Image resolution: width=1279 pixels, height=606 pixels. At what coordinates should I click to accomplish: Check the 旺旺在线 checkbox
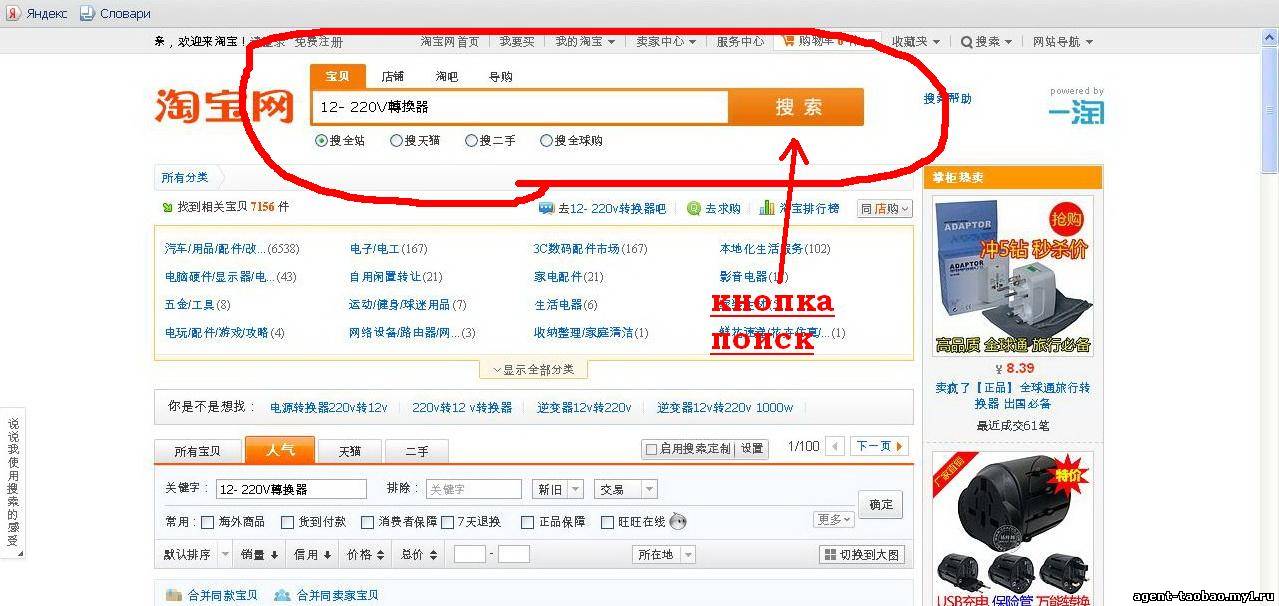pyautogui.click(x=607, y=522)
